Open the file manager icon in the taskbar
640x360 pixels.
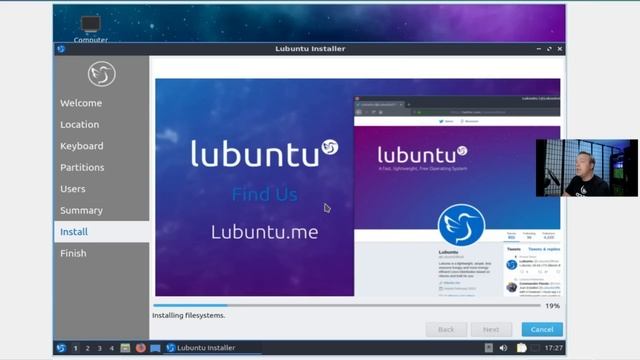pyautogui.click(x=125, y=348)
